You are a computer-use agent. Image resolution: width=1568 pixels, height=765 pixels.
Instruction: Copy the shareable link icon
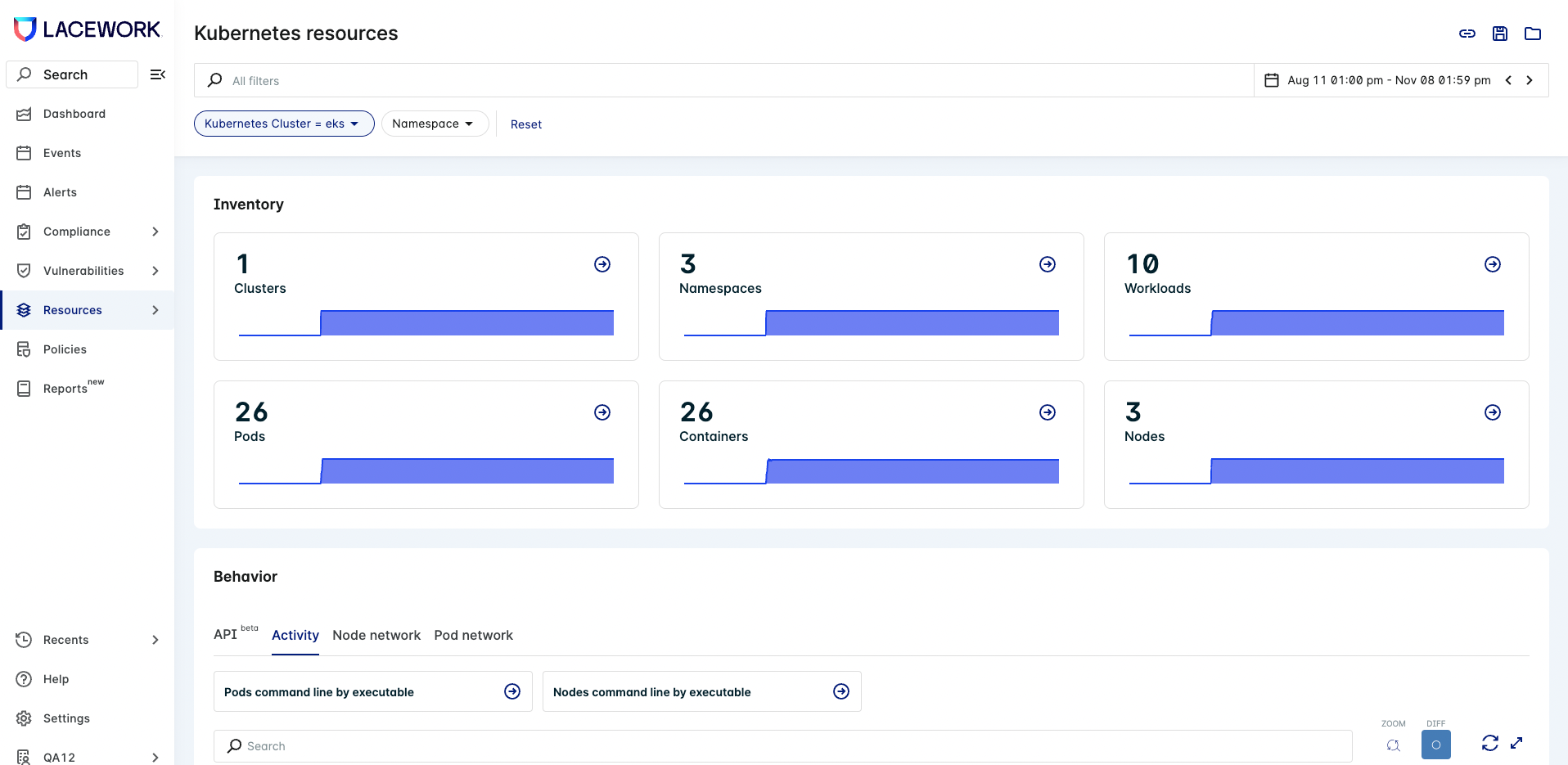[x=1467, y=34]
